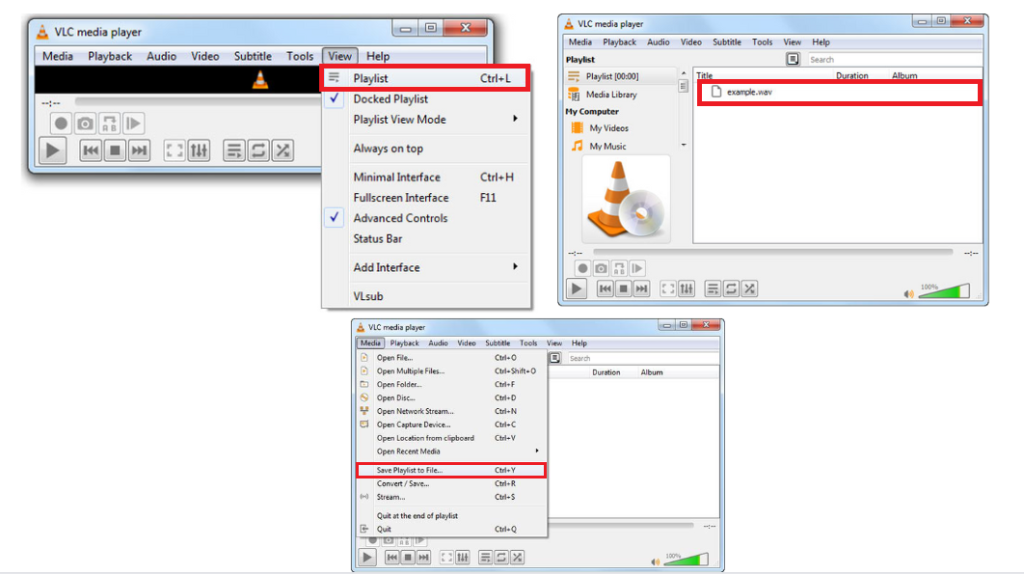This screenshot has width=1024, height=574.
Task: Toggle A-B loop in top-left VLC window
Action: (109, 123)
